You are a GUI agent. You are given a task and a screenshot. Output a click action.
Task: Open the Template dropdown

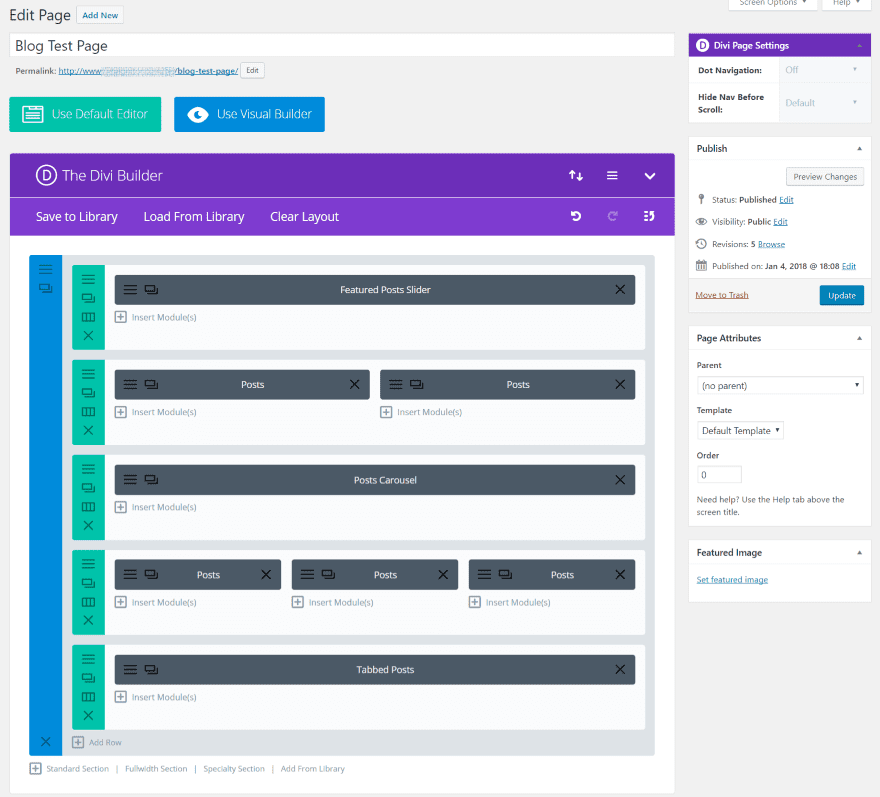pyautogui.click(x=740, y=430)
